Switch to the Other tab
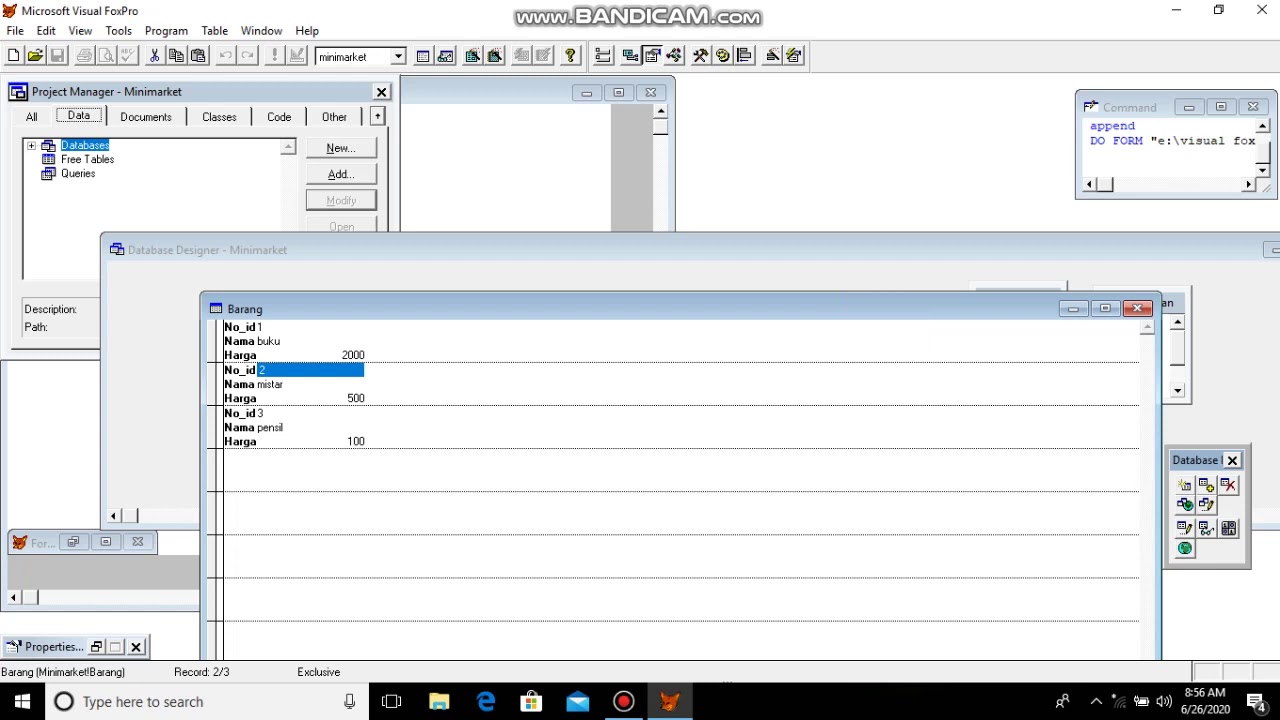This screenshot has height=720, width=1280. click(334, 117)
